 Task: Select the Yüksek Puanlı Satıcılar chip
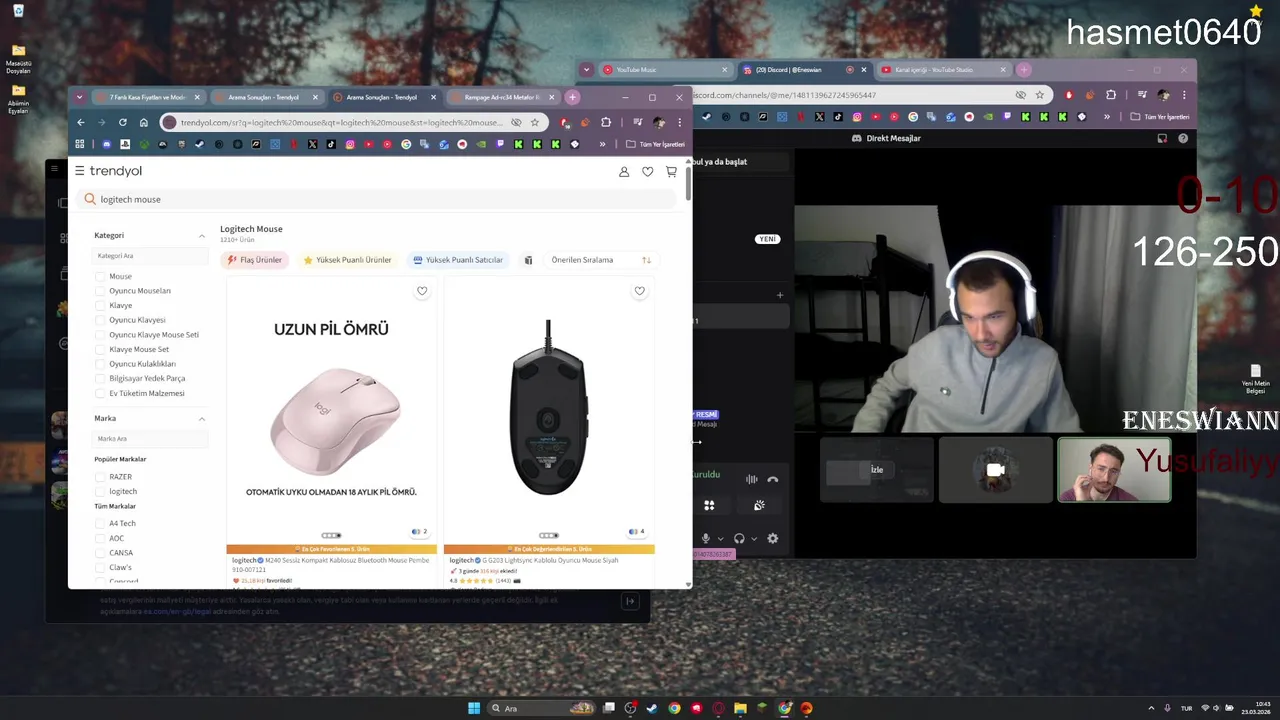pyautogui.click(x=458, y=260)
